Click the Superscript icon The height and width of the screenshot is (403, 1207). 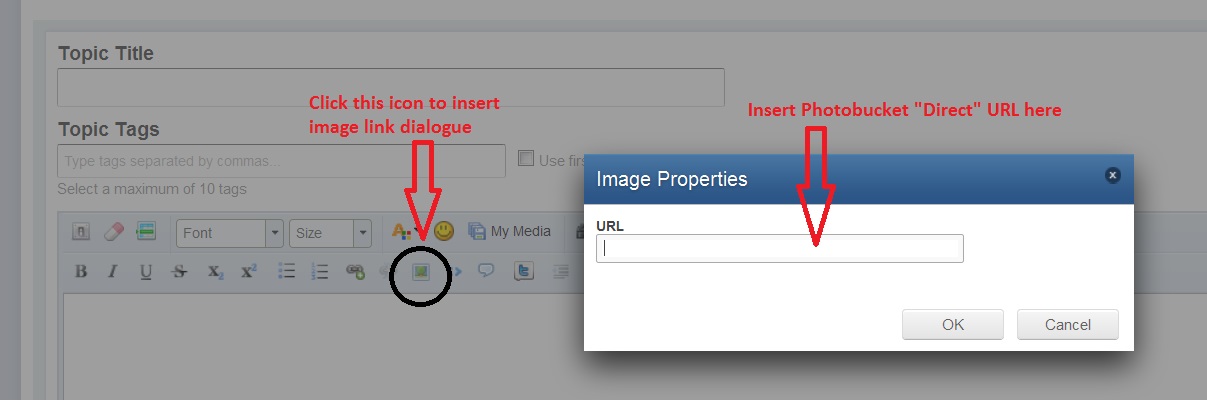coord(249,271)
